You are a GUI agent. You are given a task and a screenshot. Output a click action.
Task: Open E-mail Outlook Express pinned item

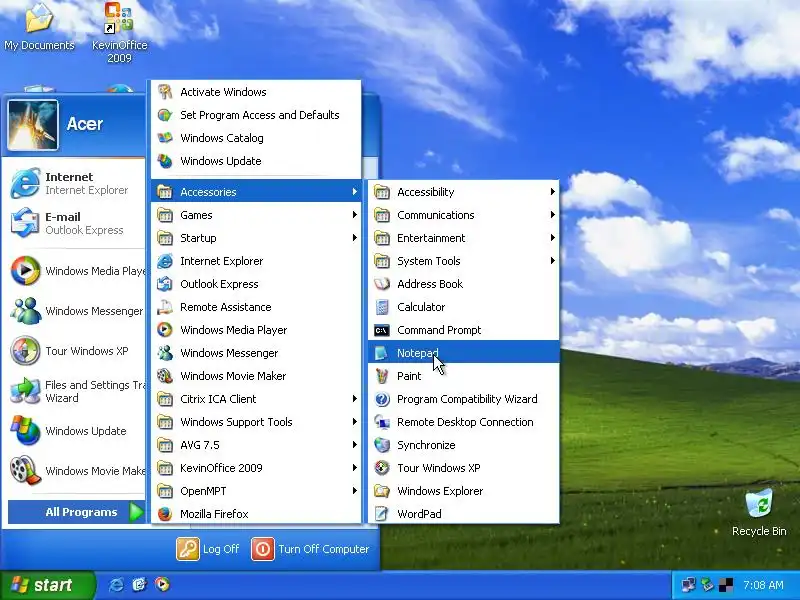pos(77,223)
